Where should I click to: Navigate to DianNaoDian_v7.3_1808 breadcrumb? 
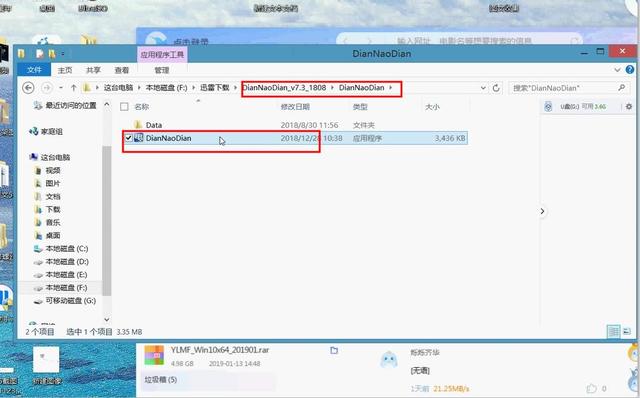[285, 87]
